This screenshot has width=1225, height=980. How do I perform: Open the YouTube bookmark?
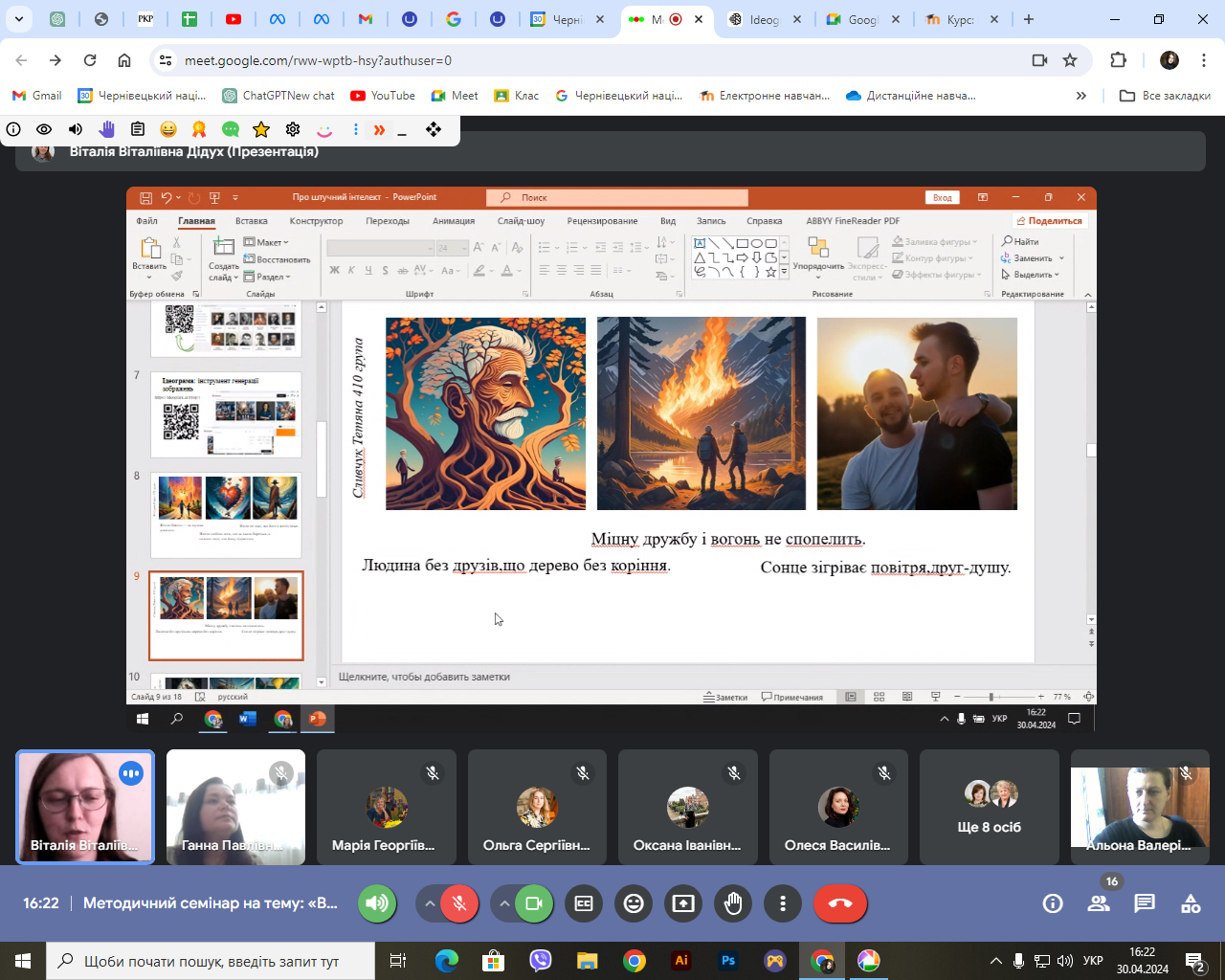(x=383, y=96)
